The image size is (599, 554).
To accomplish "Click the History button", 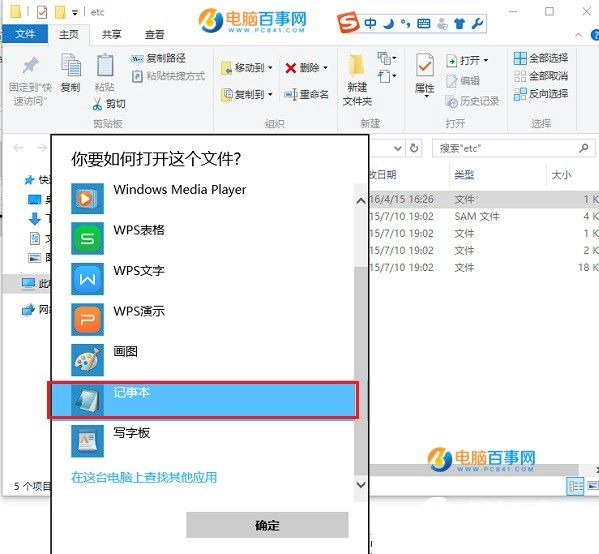I will coord(472,101).
